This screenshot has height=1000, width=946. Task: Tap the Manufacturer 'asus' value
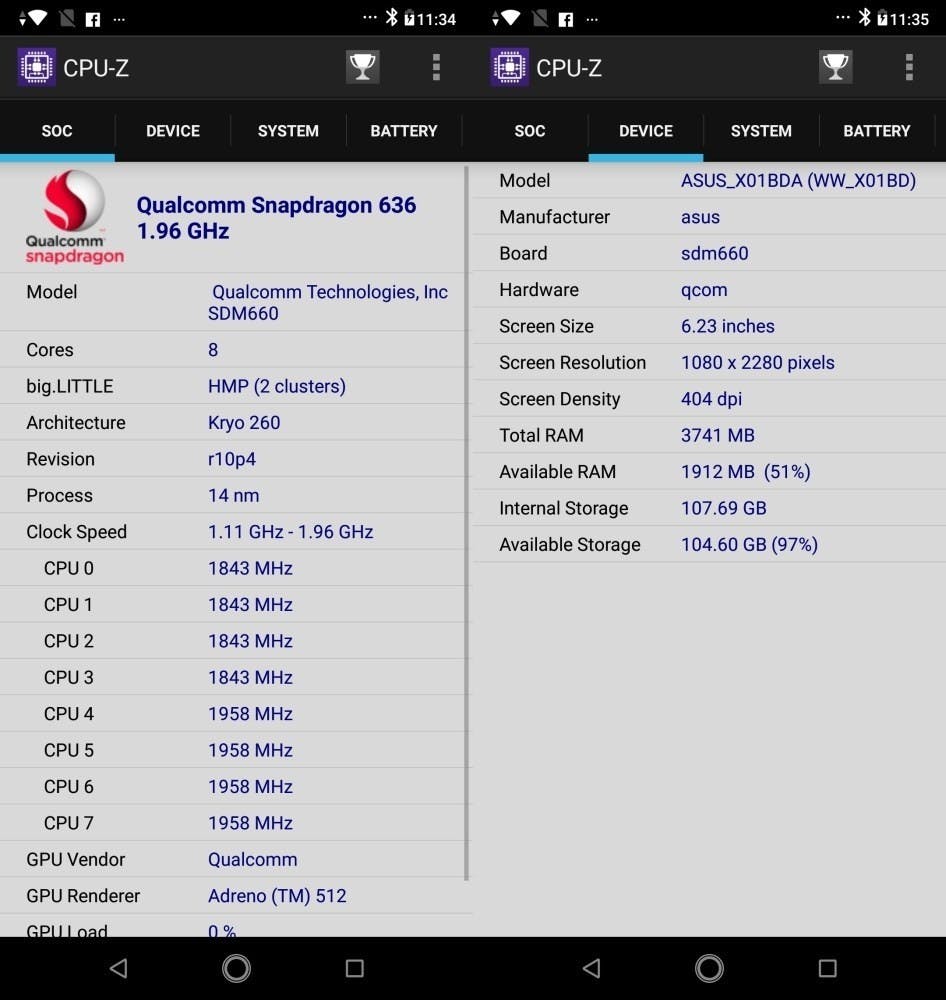point(700,217)
